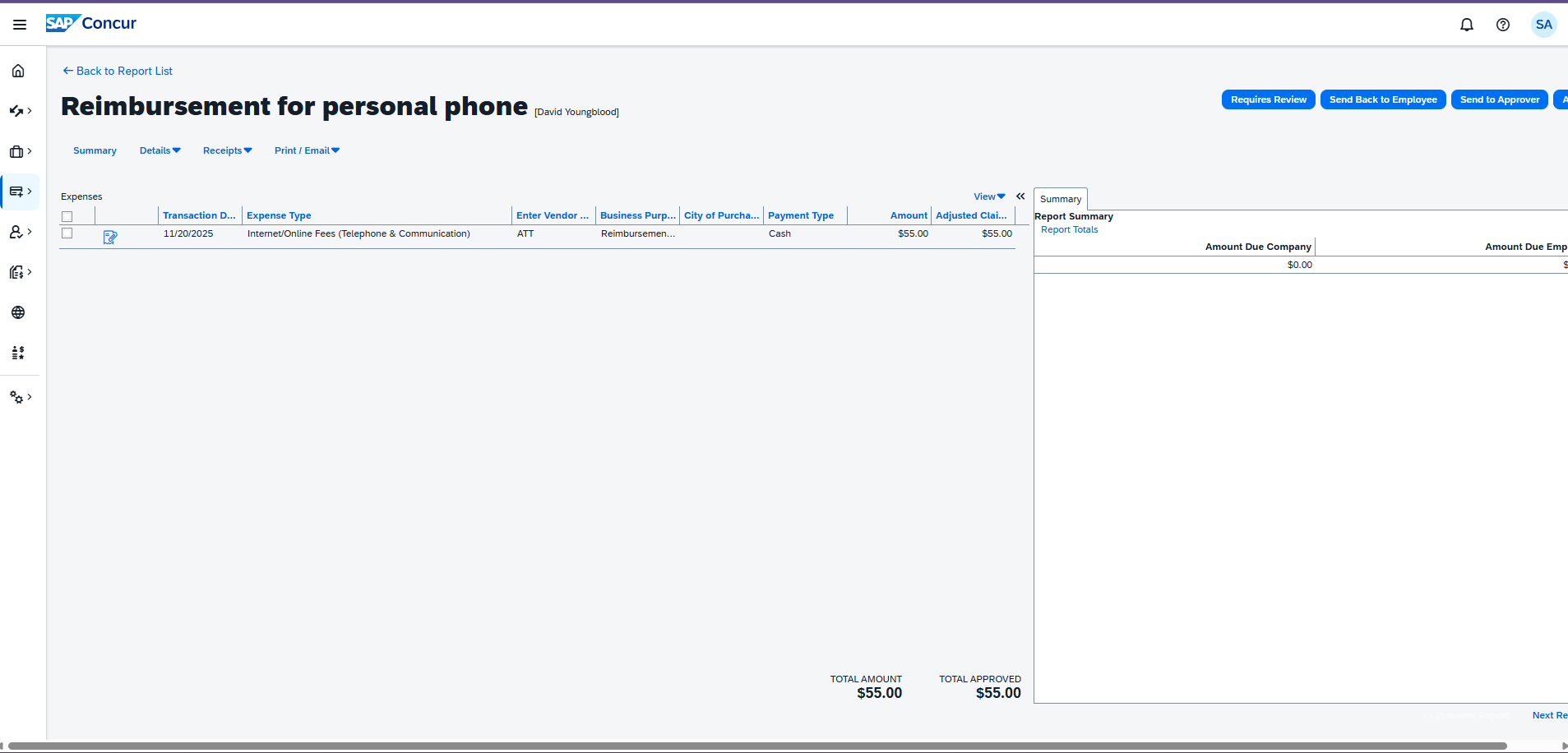This screenshot has height=753, width=1568.
Task: Click the scrollbar right arrow
Action: click(x=1564, y=746)
